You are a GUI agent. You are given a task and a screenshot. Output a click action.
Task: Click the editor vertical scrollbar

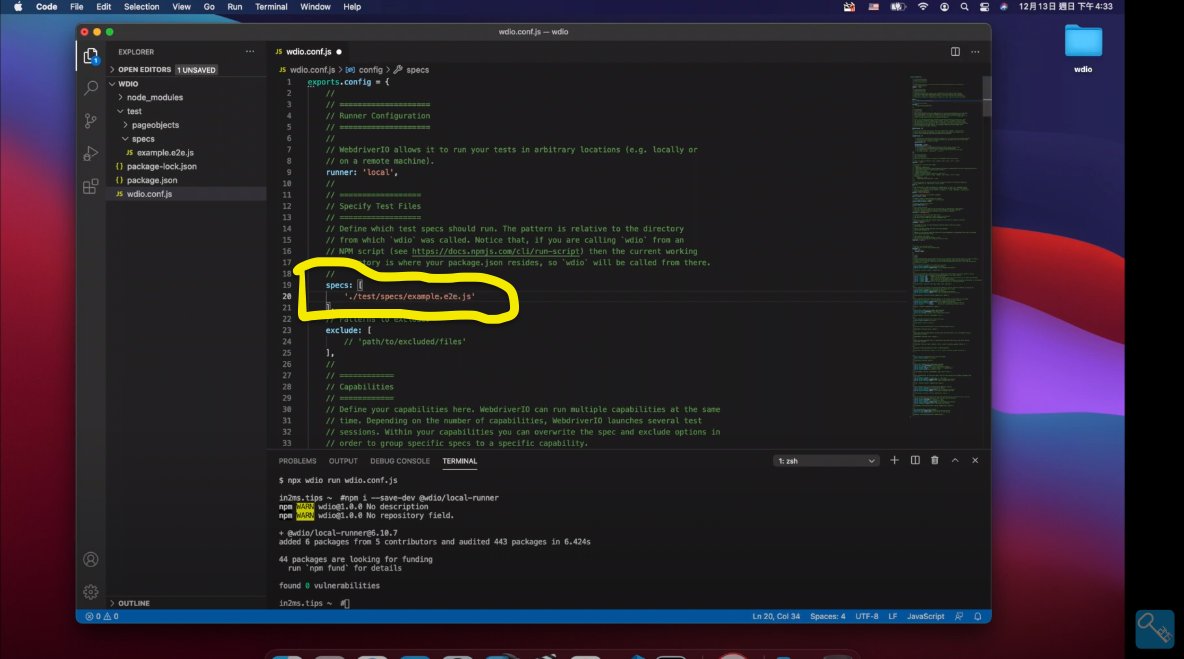click(x=987, y=97)
